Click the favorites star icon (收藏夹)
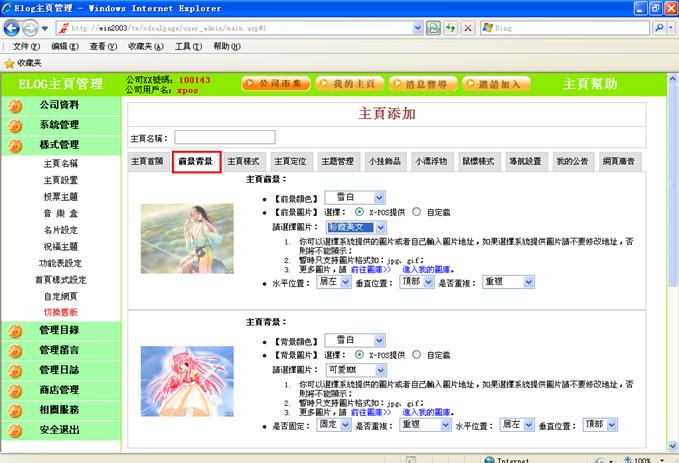Screen dimensions: 679x463 9,62
